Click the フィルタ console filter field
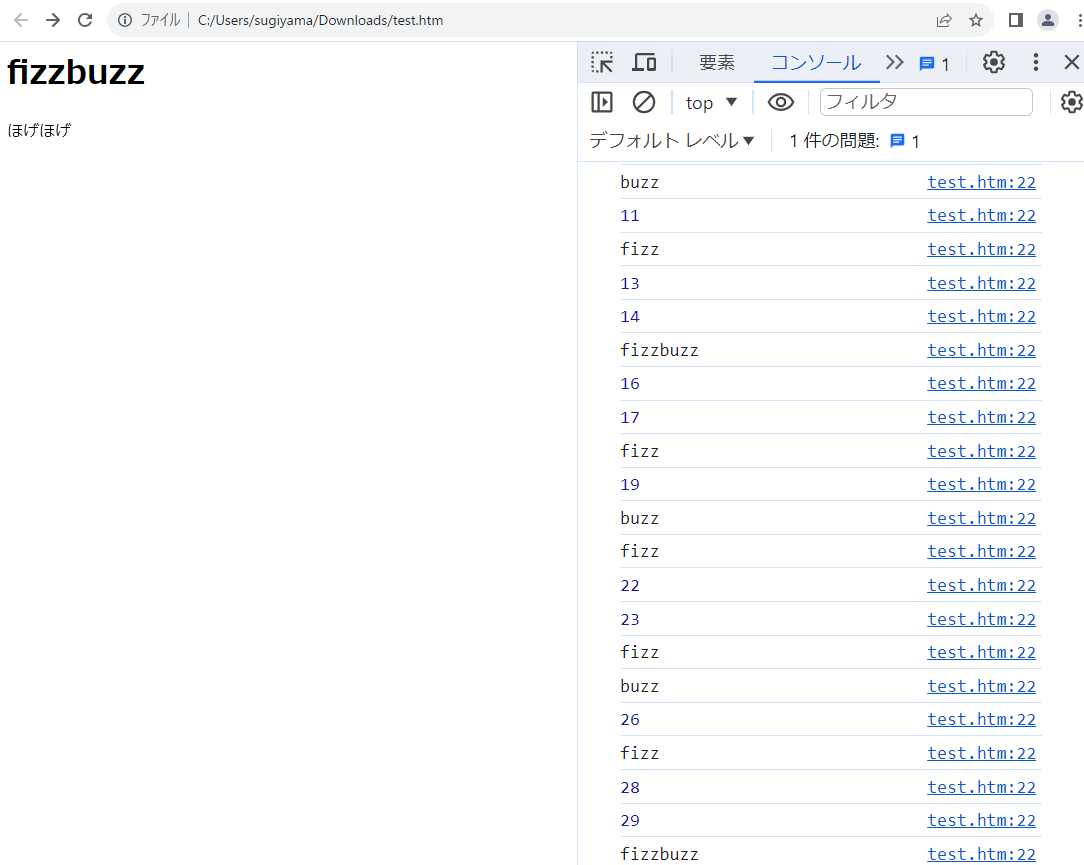Viewport: 1084px width, 865px height. point(926,102)
